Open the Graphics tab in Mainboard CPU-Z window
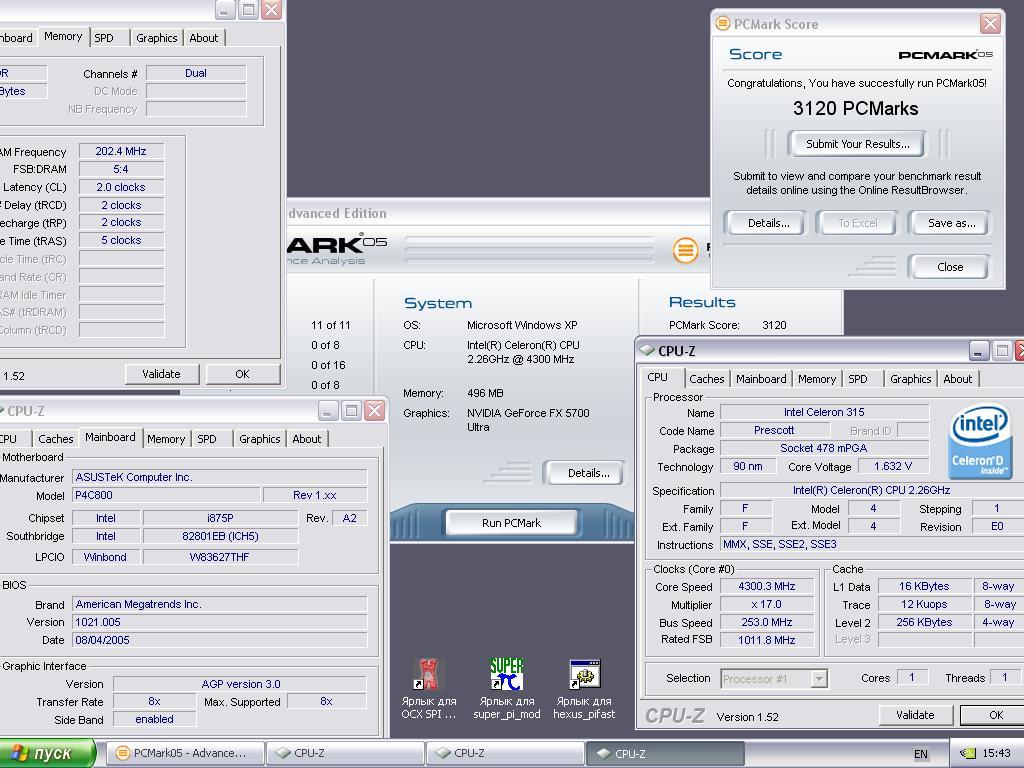The height and width of the screenshot is (768, 1024). pos(259,439)
